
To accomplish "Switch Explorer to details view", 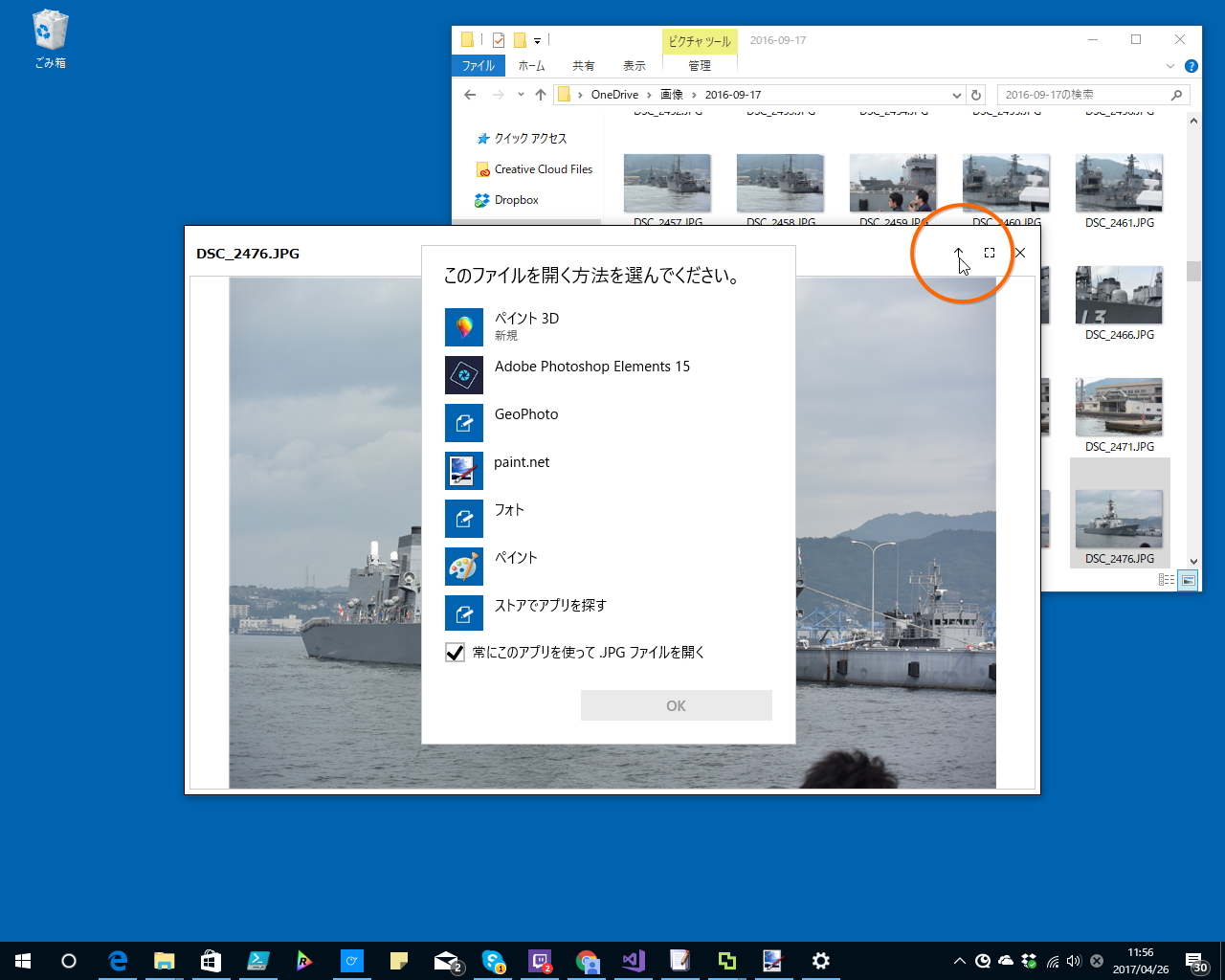I will click(1167, 580).
